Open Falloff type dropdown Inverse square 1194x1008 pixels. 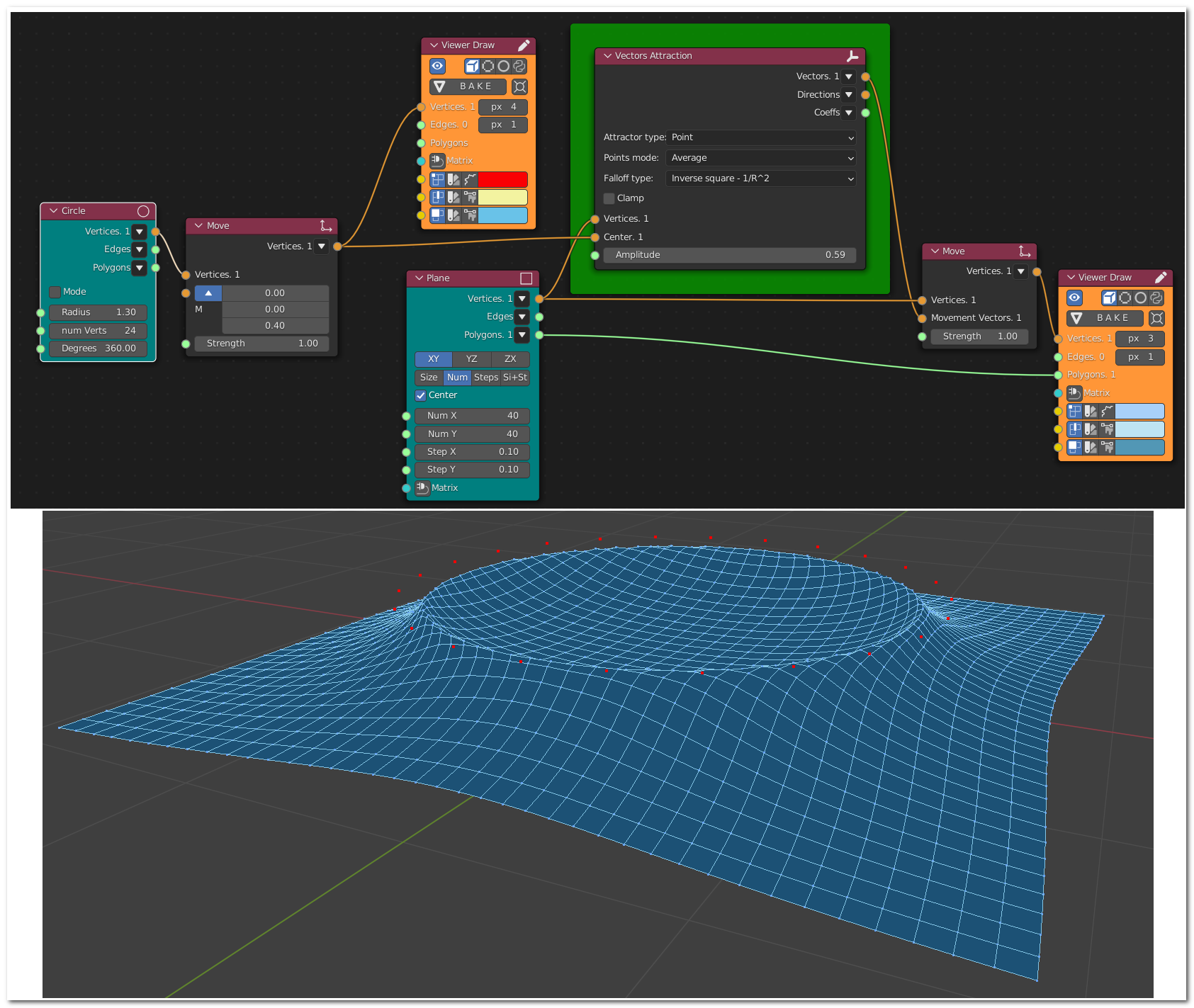(761, 179)
